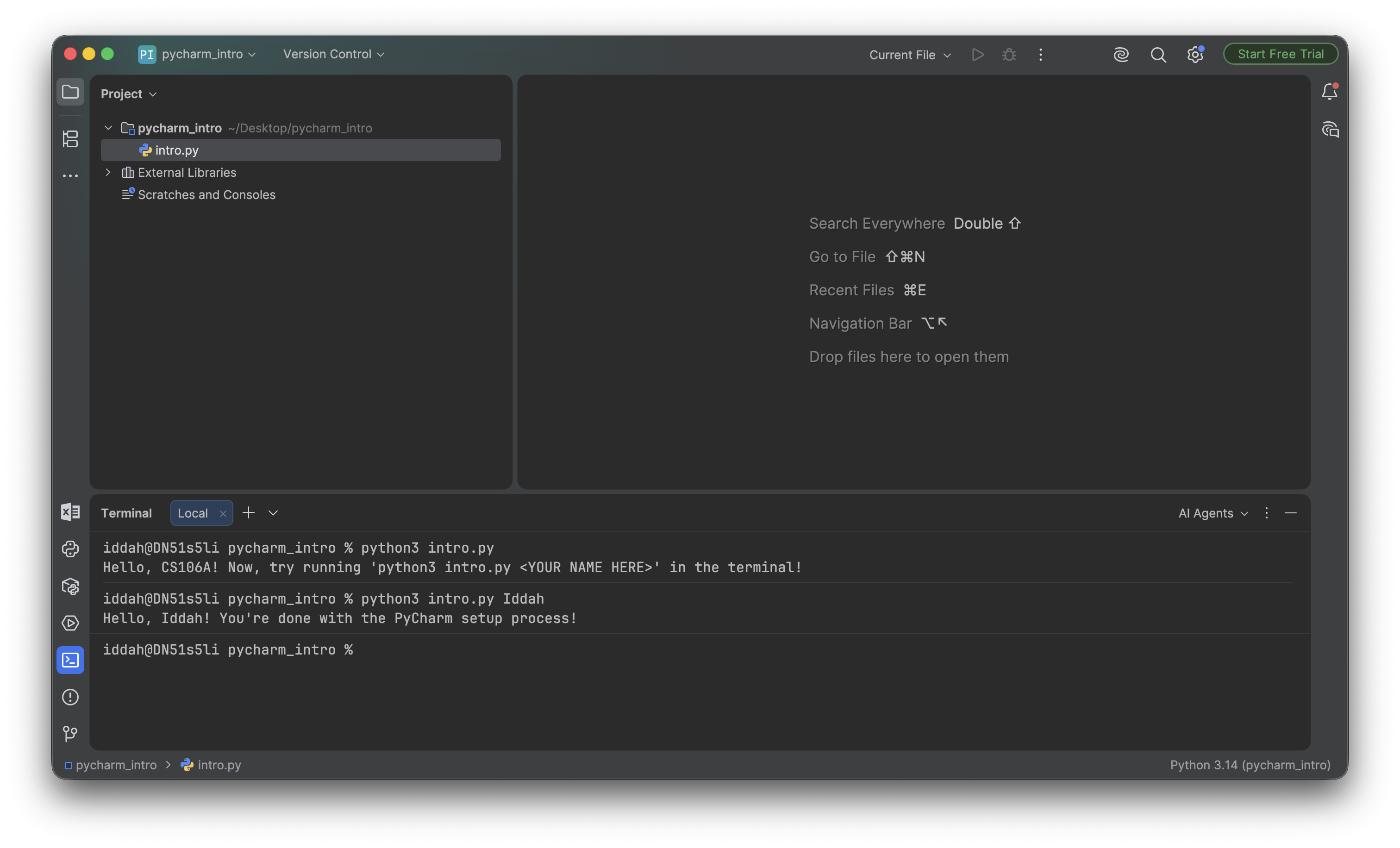Image resolution: width=1400 pixels, height=848 pixels.
Task: Click Navigation Bar hint text
Action: point(860,323)
